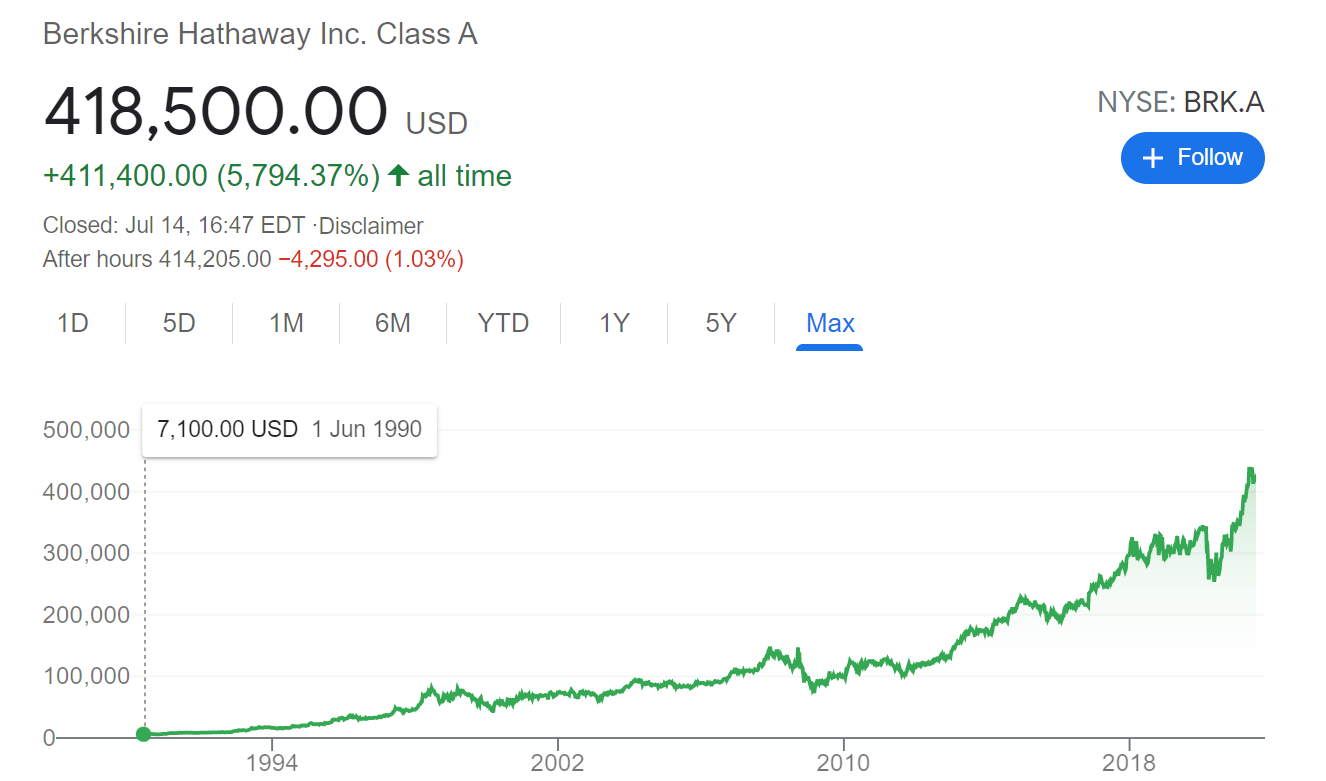The height and width of the screenshot is (781, 1326).
Task: Click the 2010 label on the chart axis
Action: (845, 762)
